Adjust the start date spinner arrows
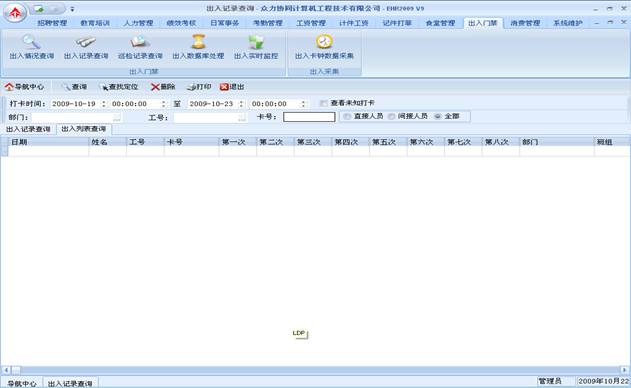631x388 pixels. [x=104, y=104]
